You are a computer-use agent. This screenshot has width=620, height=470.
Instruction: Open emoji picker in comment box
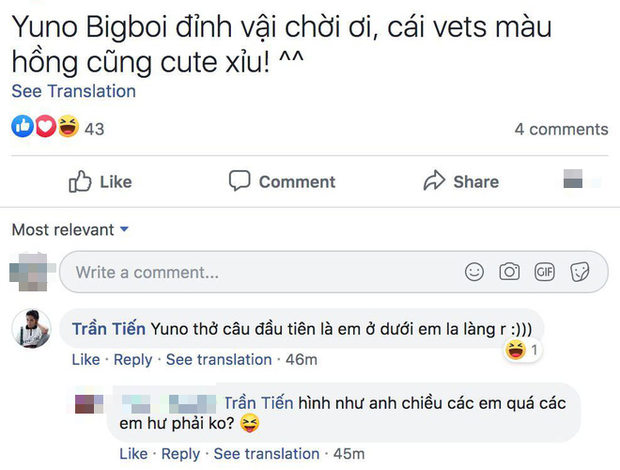tap(475, 272)
